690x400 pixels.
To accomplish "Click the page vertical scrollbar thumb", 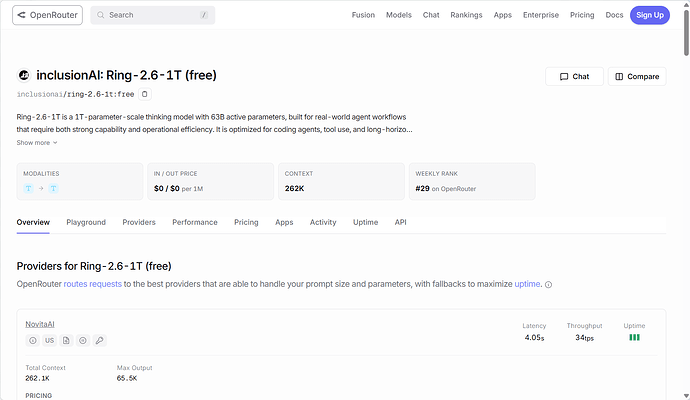I will click(686, 33).
